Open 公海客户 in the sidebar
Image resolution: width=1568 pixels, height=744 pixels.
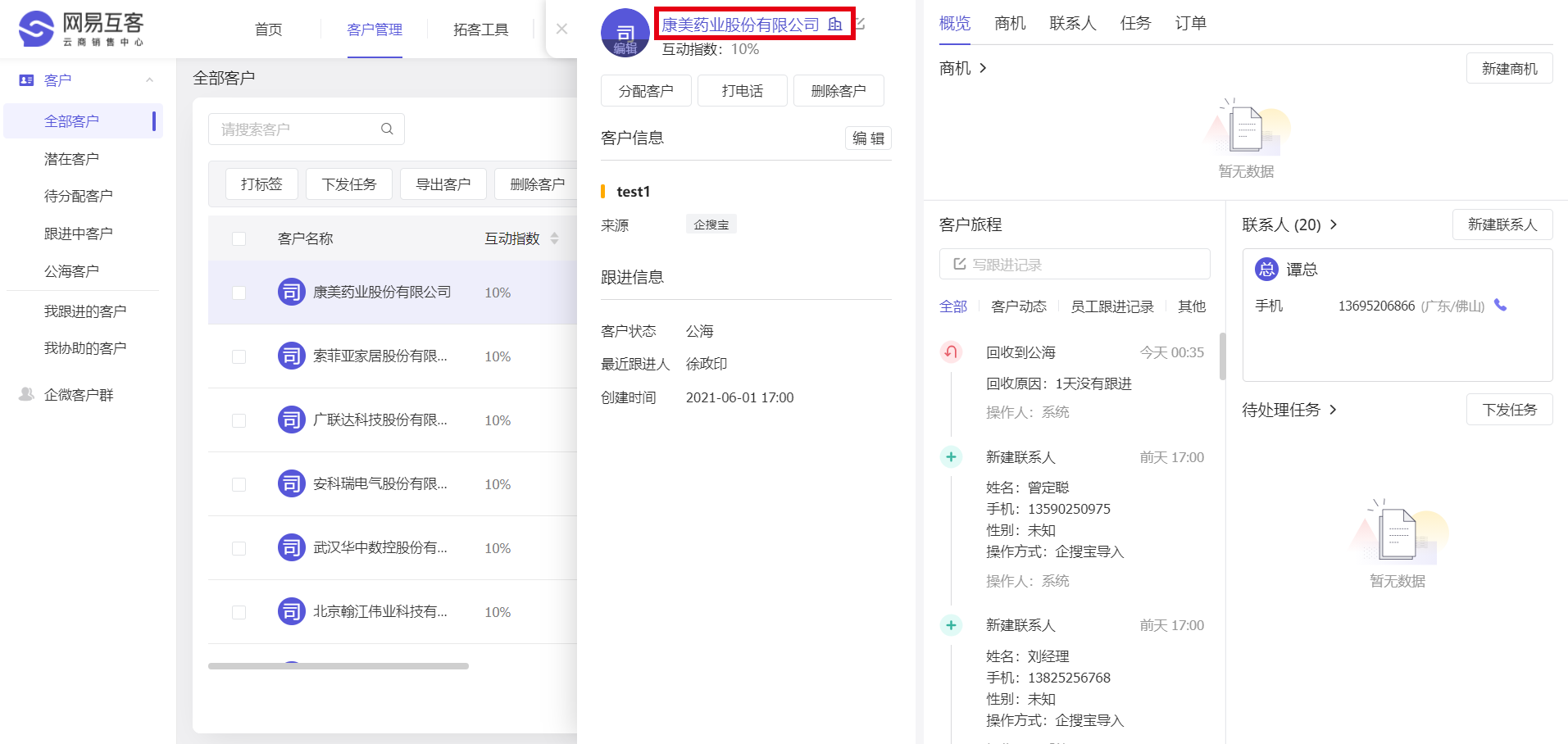click(71, 271)
